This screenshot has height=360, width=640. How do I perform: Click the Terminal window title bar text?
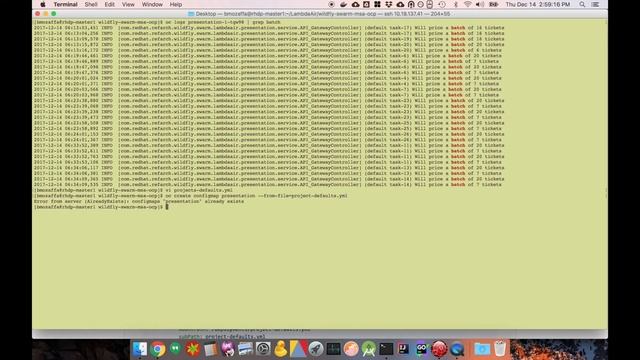click(x=323, y=14)
